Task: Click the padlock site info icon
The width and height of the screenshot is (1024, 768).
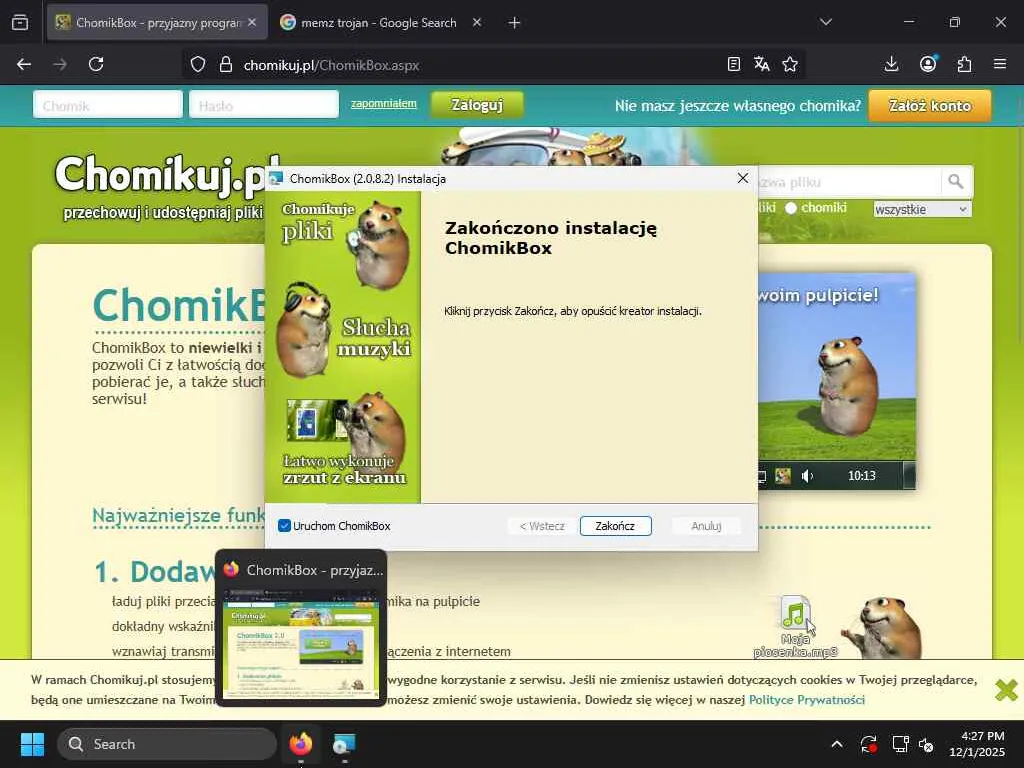Action: pyautogui.click(x=226, y=65)
